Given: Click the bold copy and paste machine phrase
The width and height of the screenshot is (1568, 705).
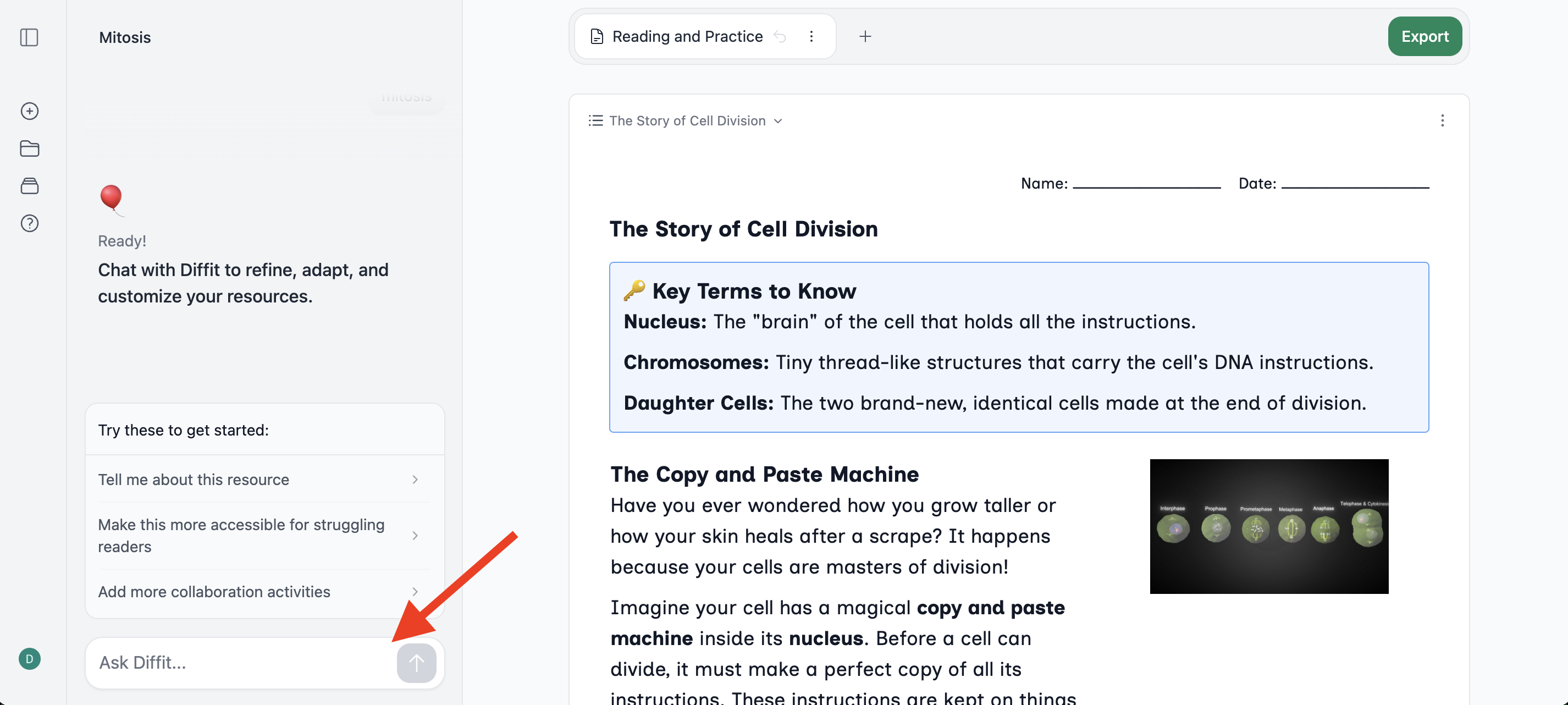Looking at the screenshot, I should tap(837, 623).
